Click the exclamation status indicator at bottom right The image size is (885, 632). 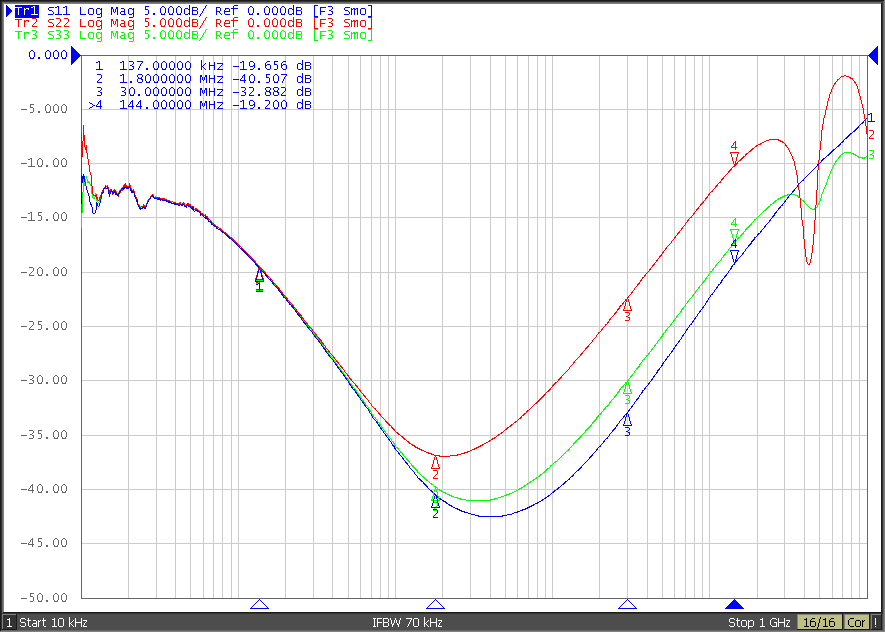875,622
